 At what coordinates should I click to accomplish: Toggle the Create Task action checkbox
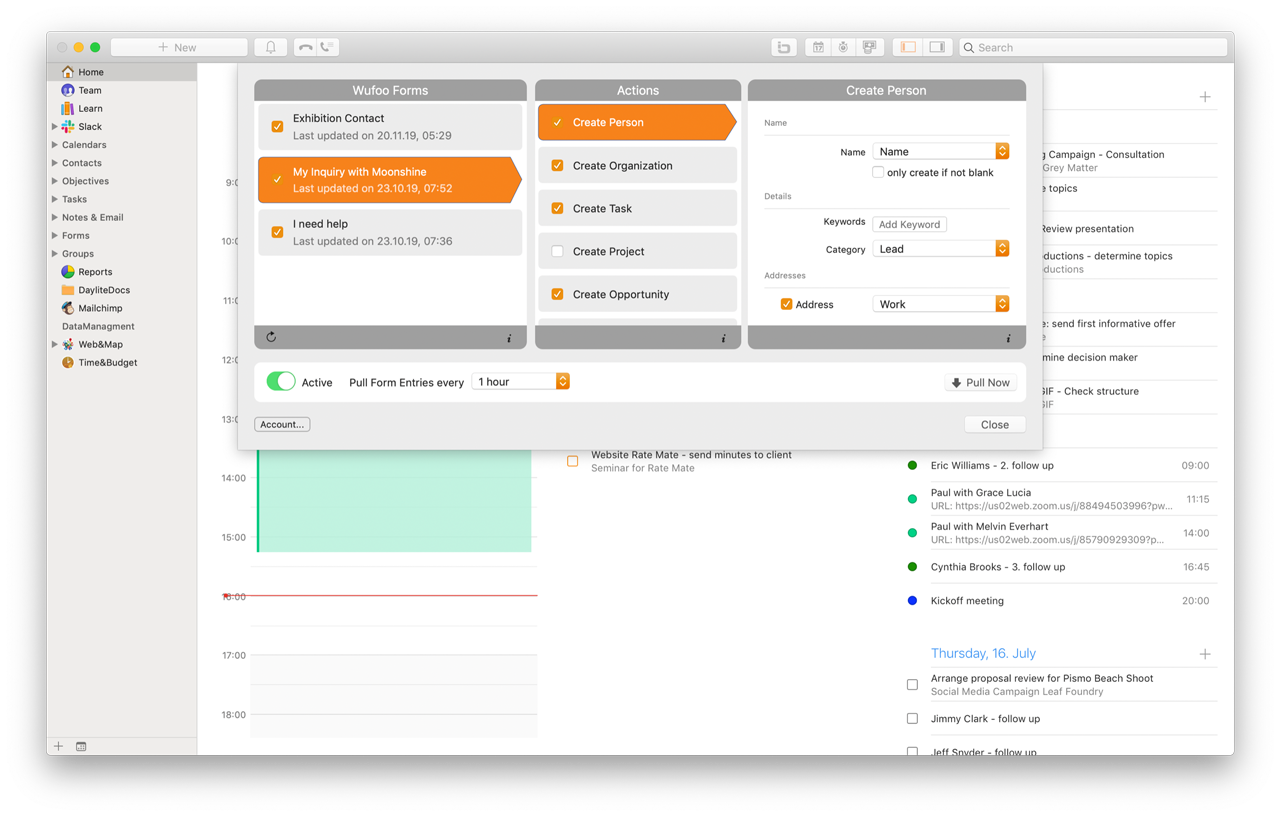tap(557, 209)
